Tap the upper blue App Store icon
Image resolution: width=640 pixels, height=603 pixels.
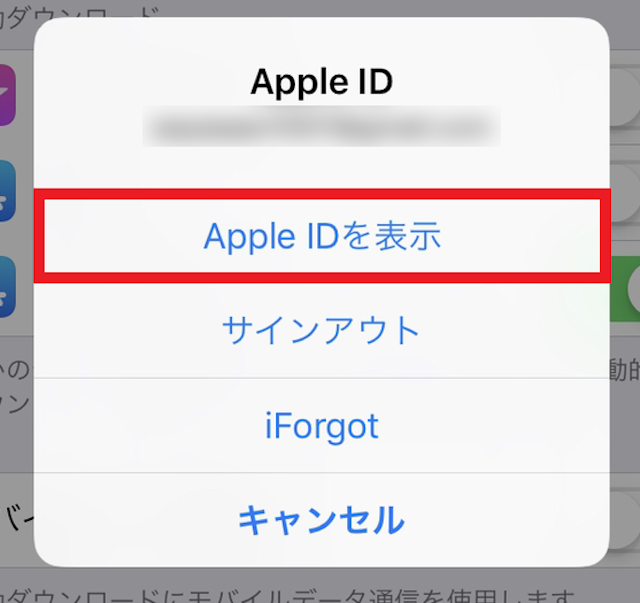[x=7, y=191]
